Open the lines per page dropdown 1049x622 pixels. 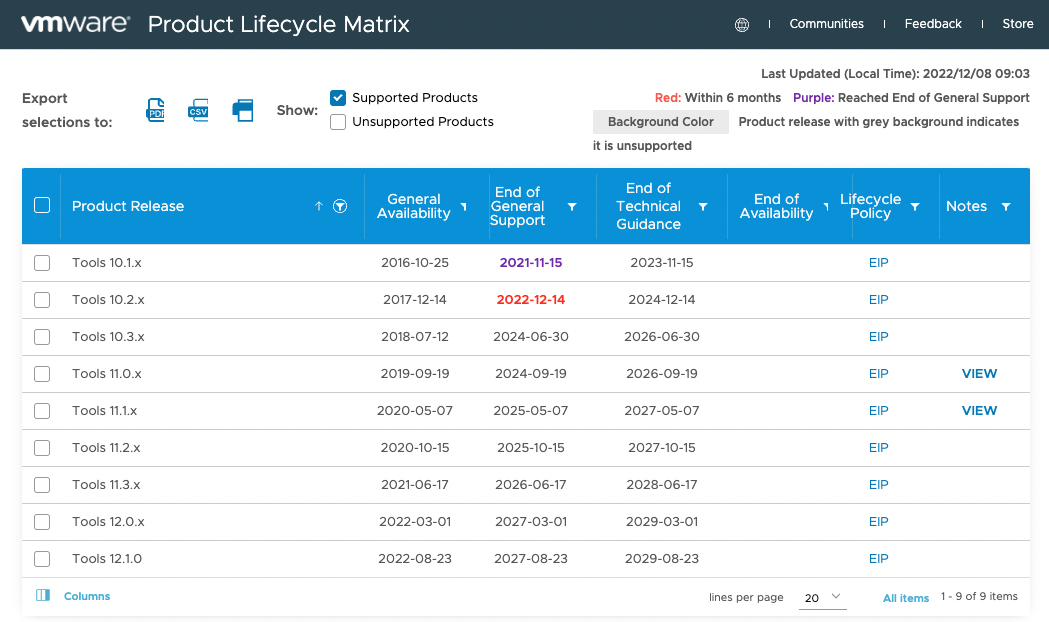(x=823, y=597)
